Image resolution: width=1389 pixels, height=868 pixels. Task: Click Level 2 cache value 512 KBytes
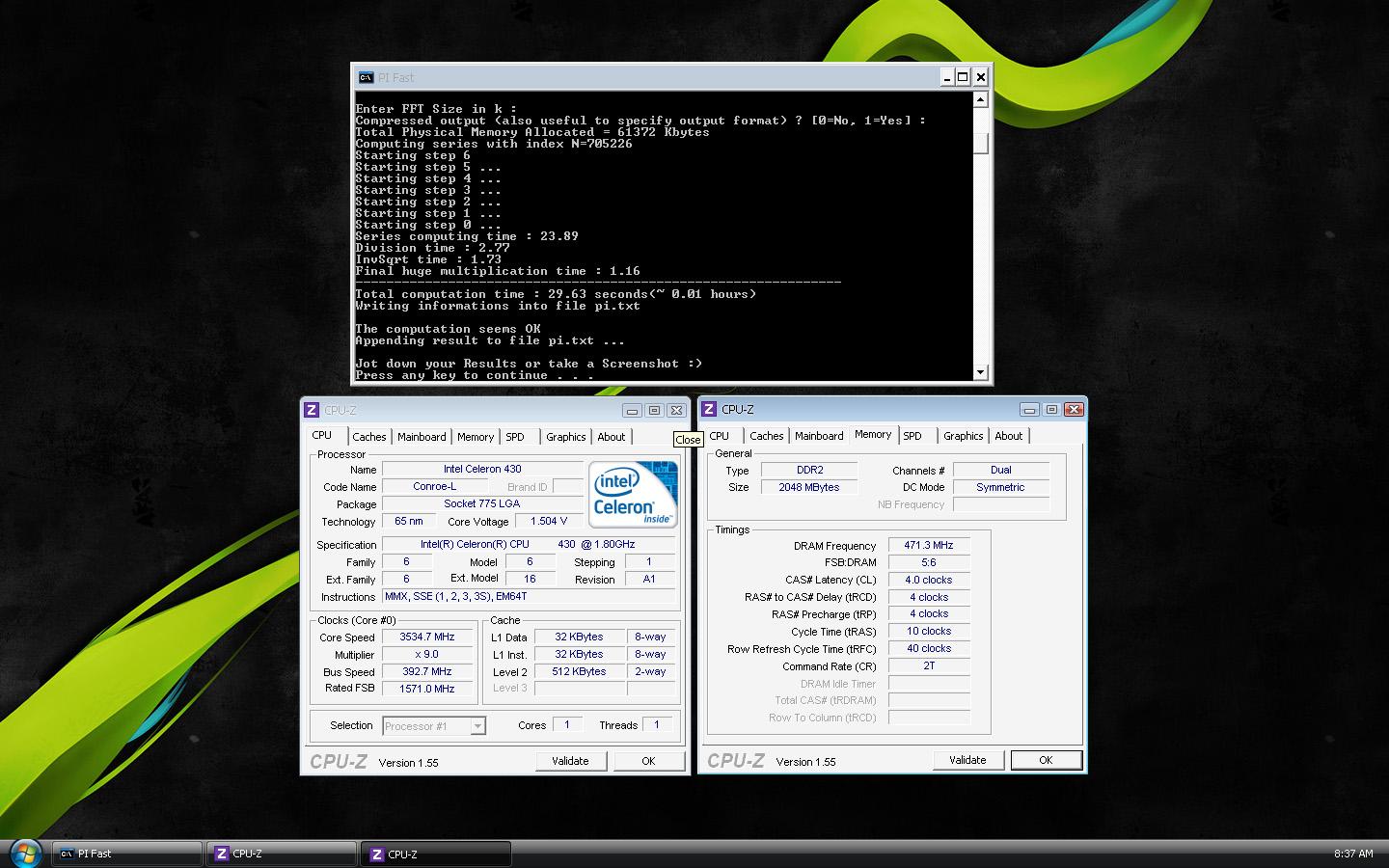pyautogui.click(x=580, y=672)
